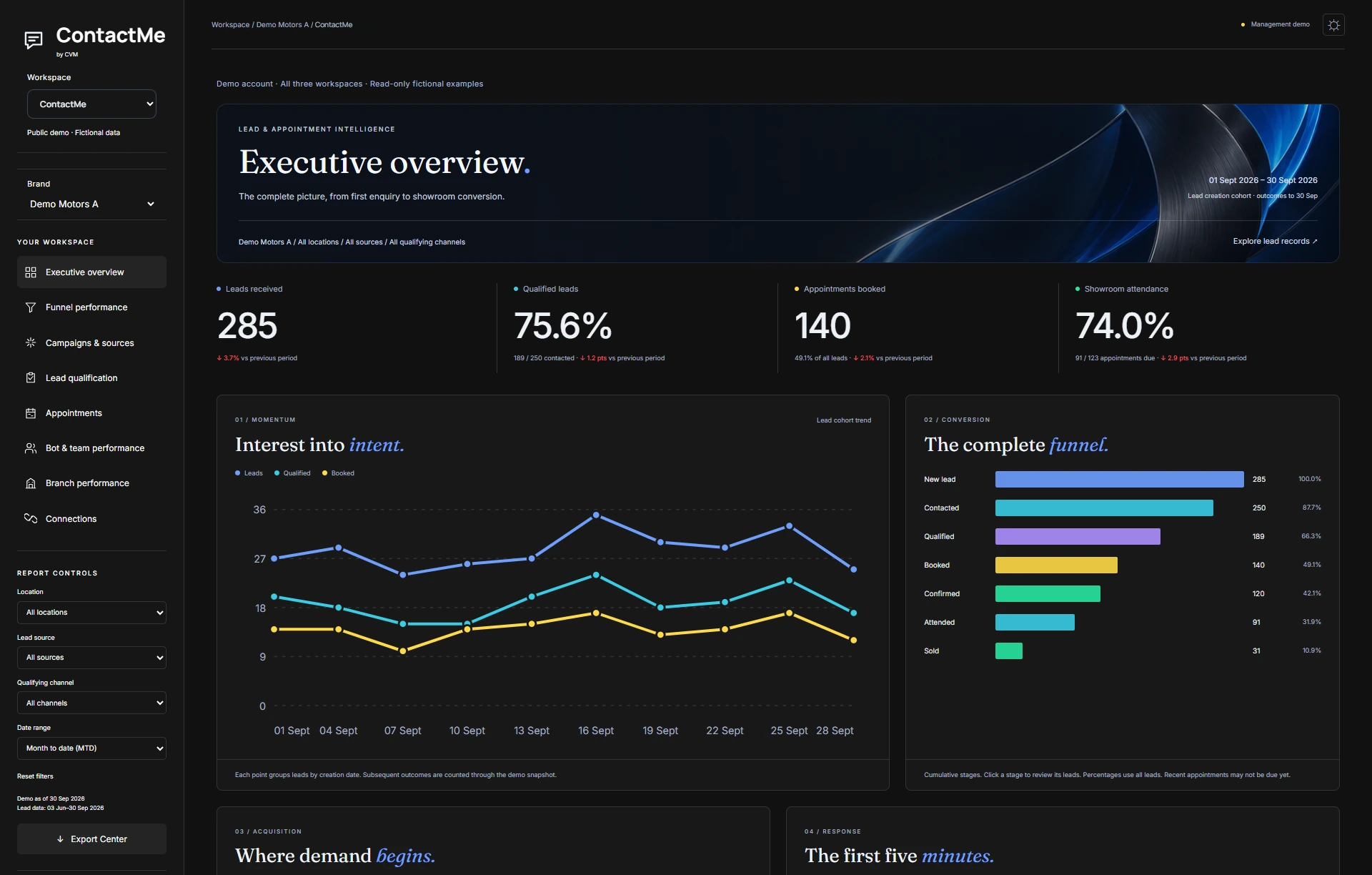1372x875 pixels.
Task: Click the Campaigns & sources sparkle icon
Action: [31, 342]
